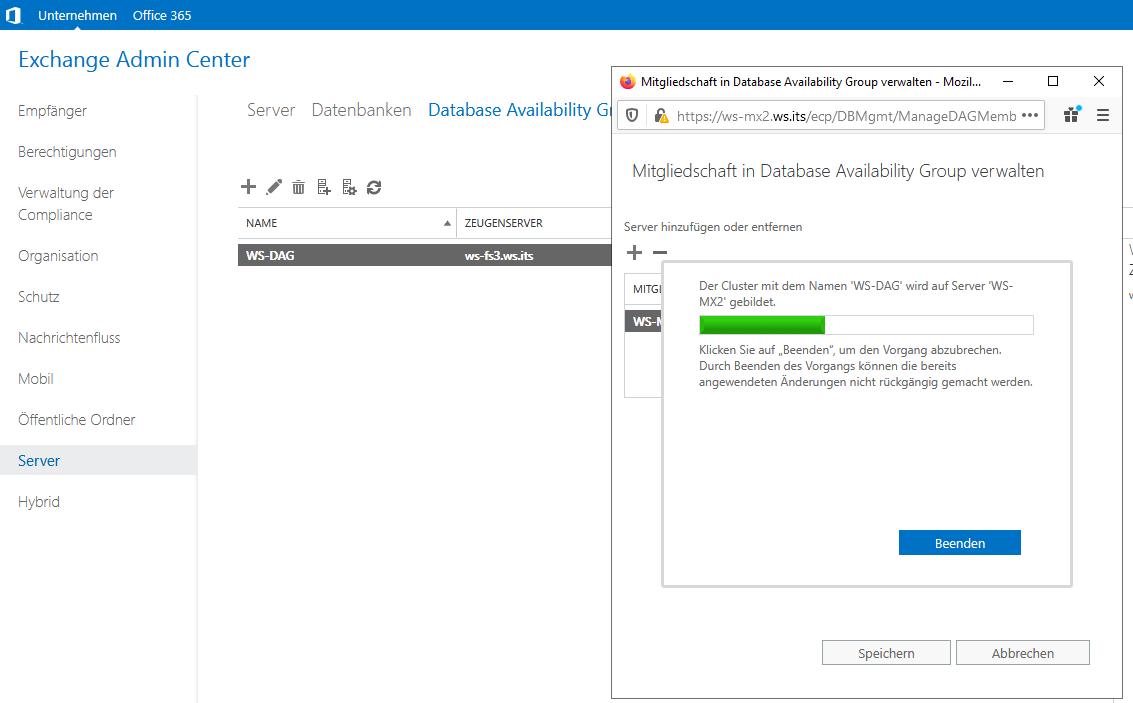Click the Firefox tracking protection shield icon
Screen dimensions: 1133x703
click(x=632, y=116)
